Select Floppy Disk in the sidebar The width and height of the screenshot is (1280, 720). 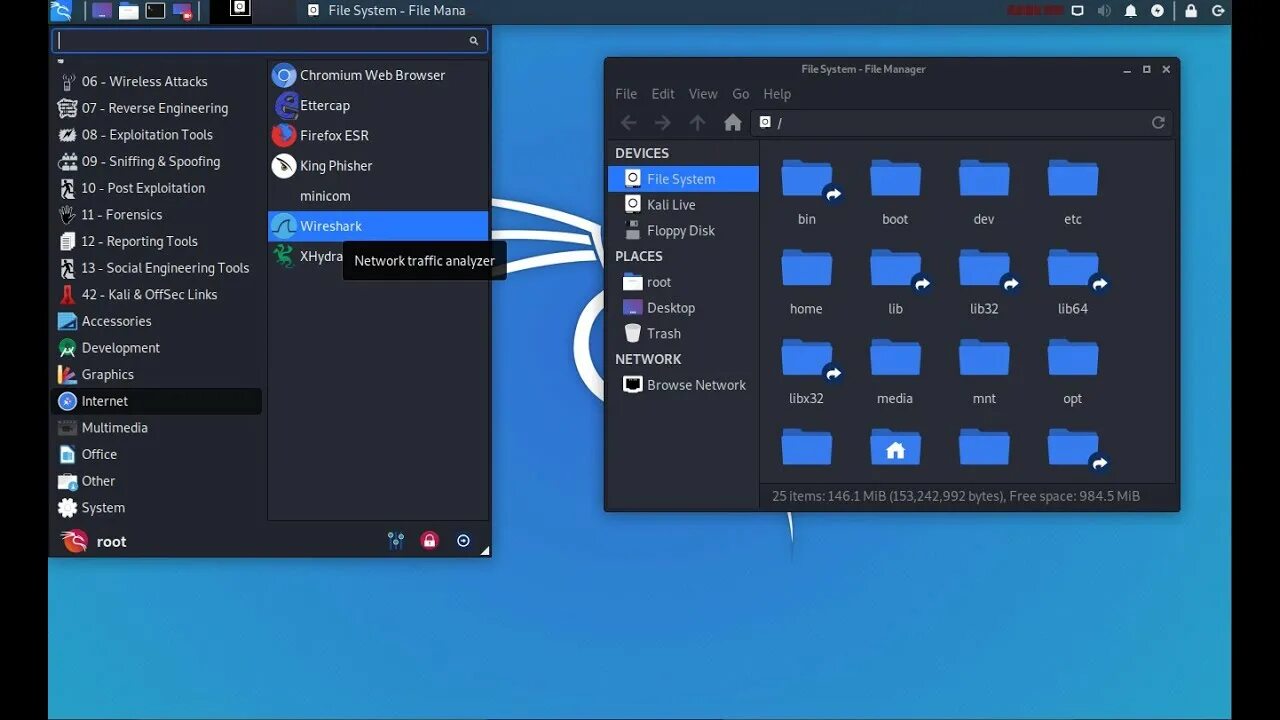pos(683,231)
